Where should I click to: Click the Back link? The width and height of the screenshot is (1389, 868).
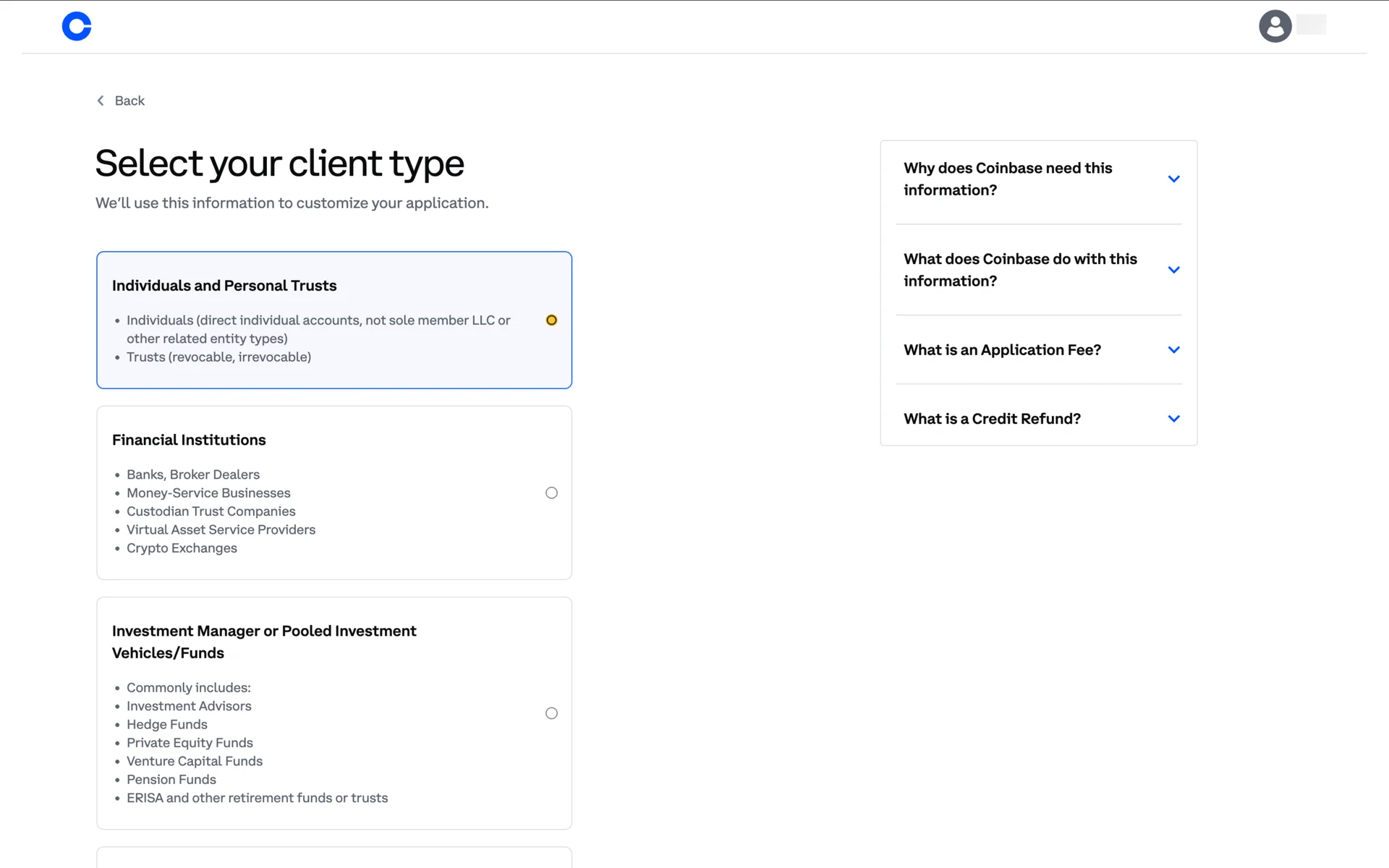click(129, 101)
